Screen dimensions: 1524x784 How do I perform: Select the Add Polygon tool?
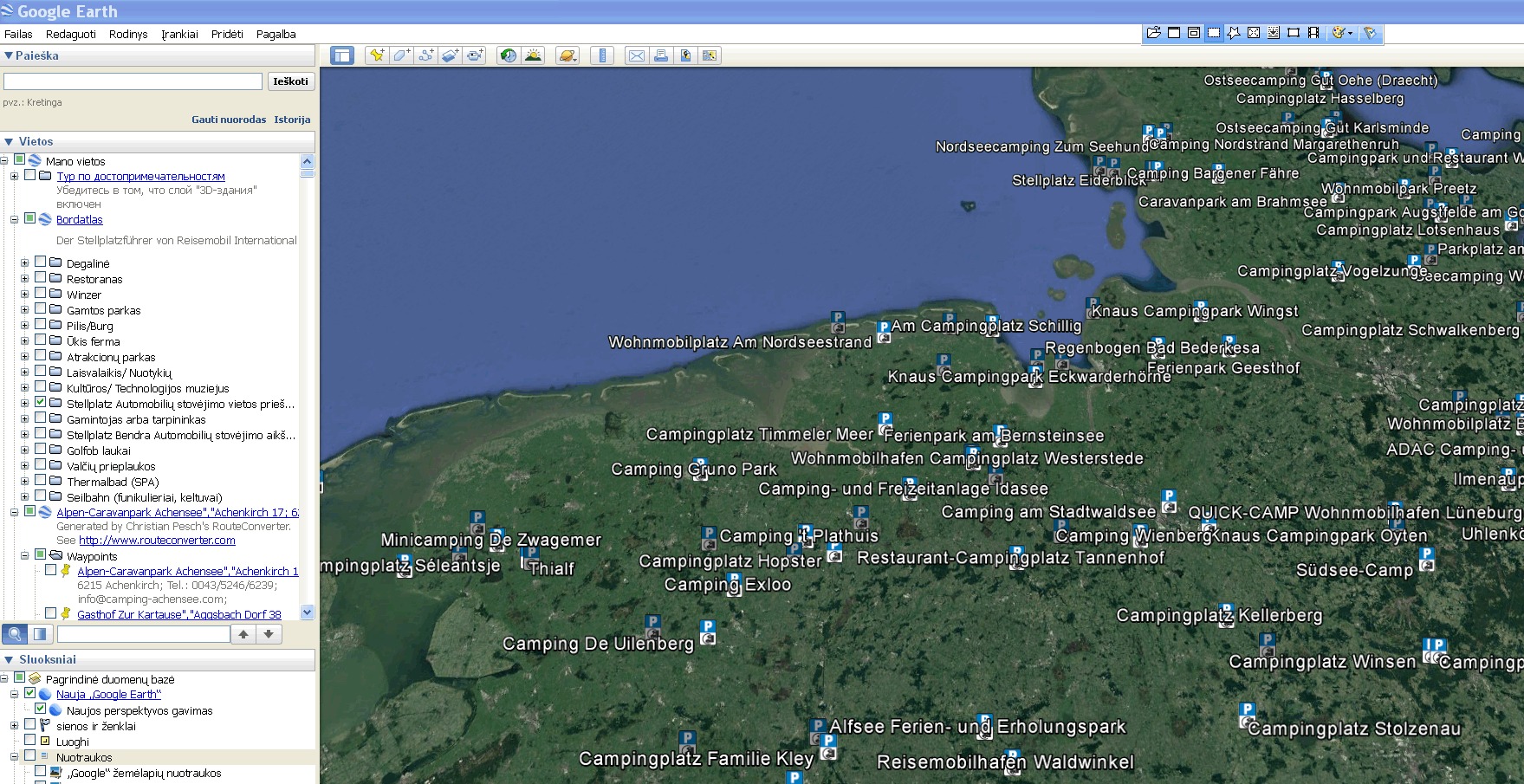[x=401, y=55]
